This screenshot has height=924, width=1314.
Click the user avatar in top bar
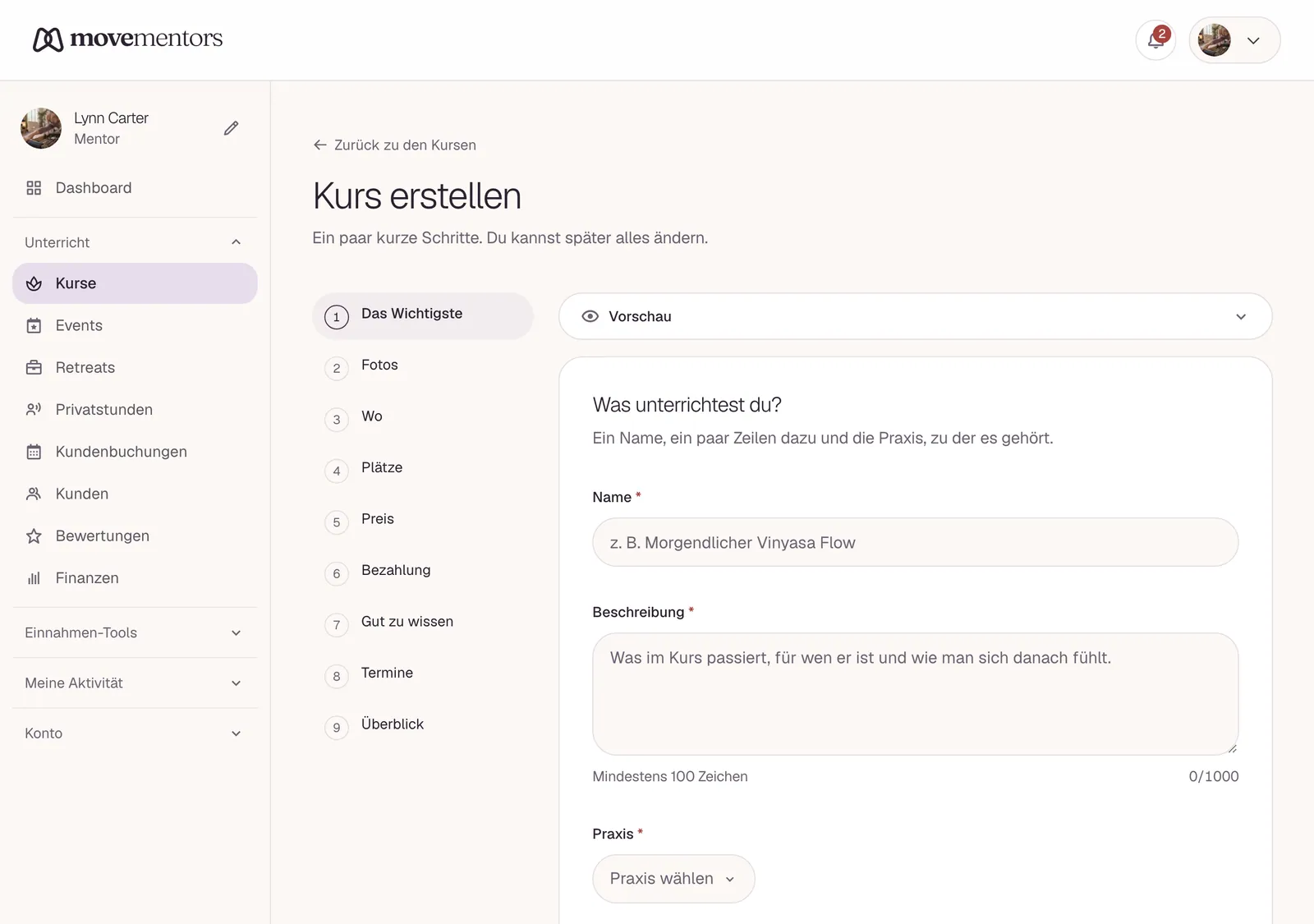tap(1214, 40)
